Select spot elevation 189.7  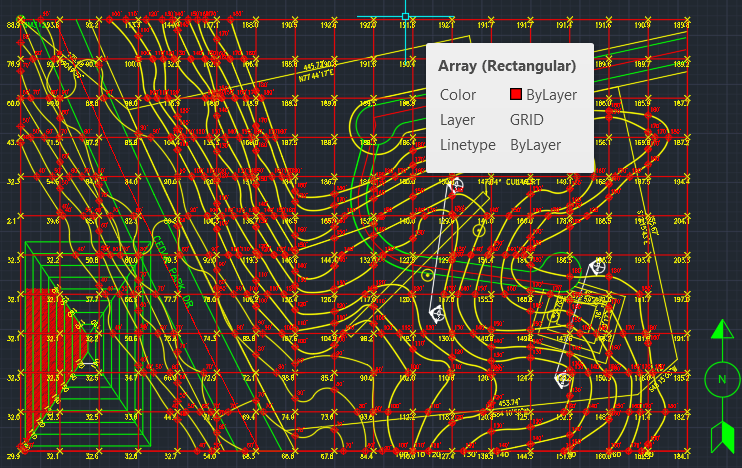point(642,64)
